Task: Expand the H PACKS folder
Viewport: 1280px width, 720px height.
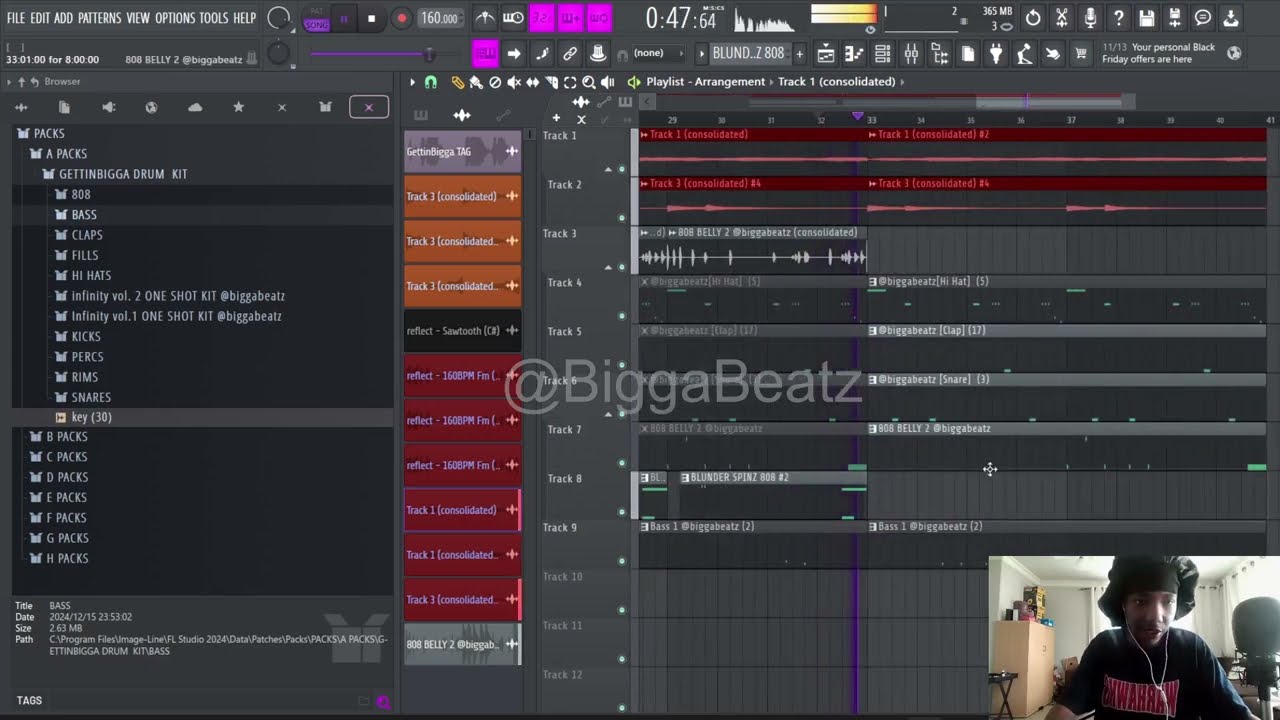Action: (x=66, y=558)
